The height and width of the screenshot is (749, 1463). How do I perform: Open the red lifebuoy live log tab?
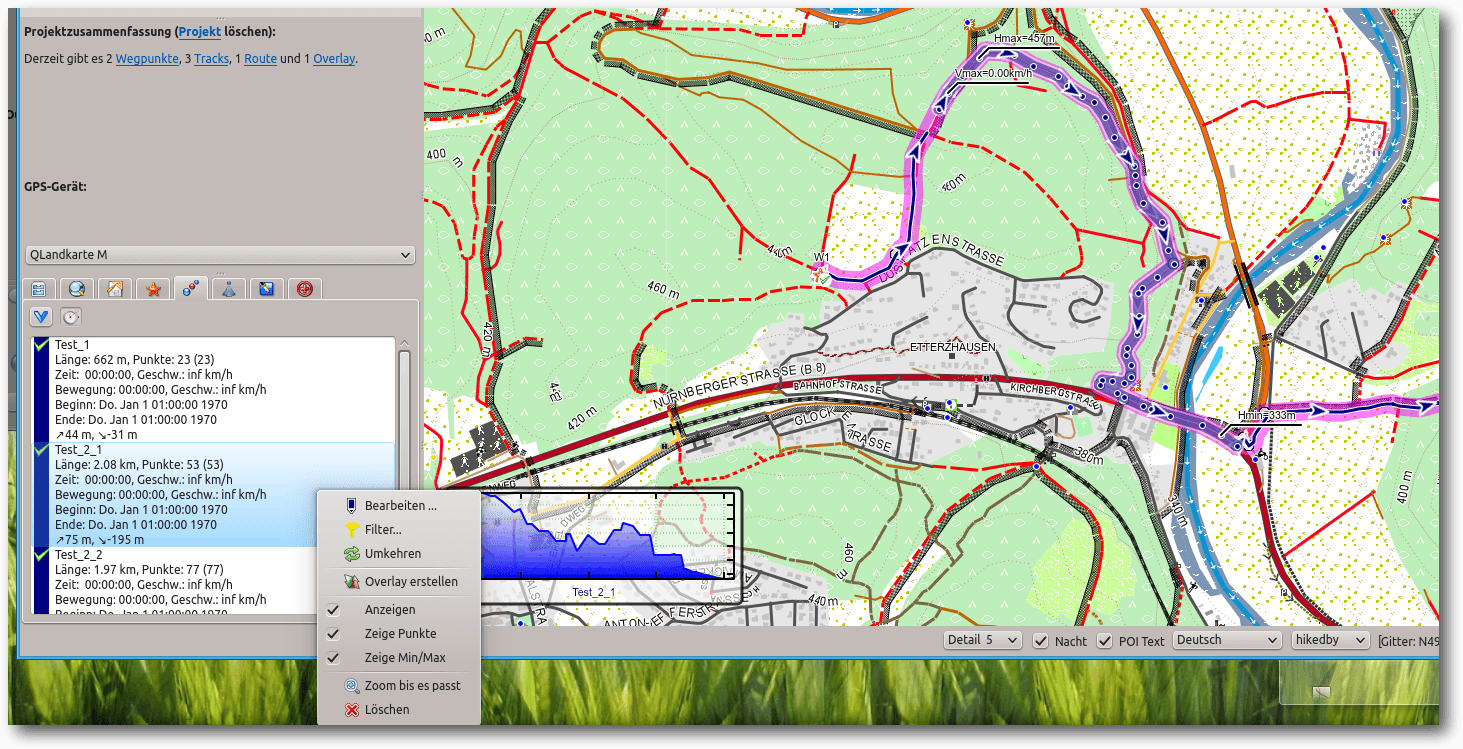[x=305, y=289]
